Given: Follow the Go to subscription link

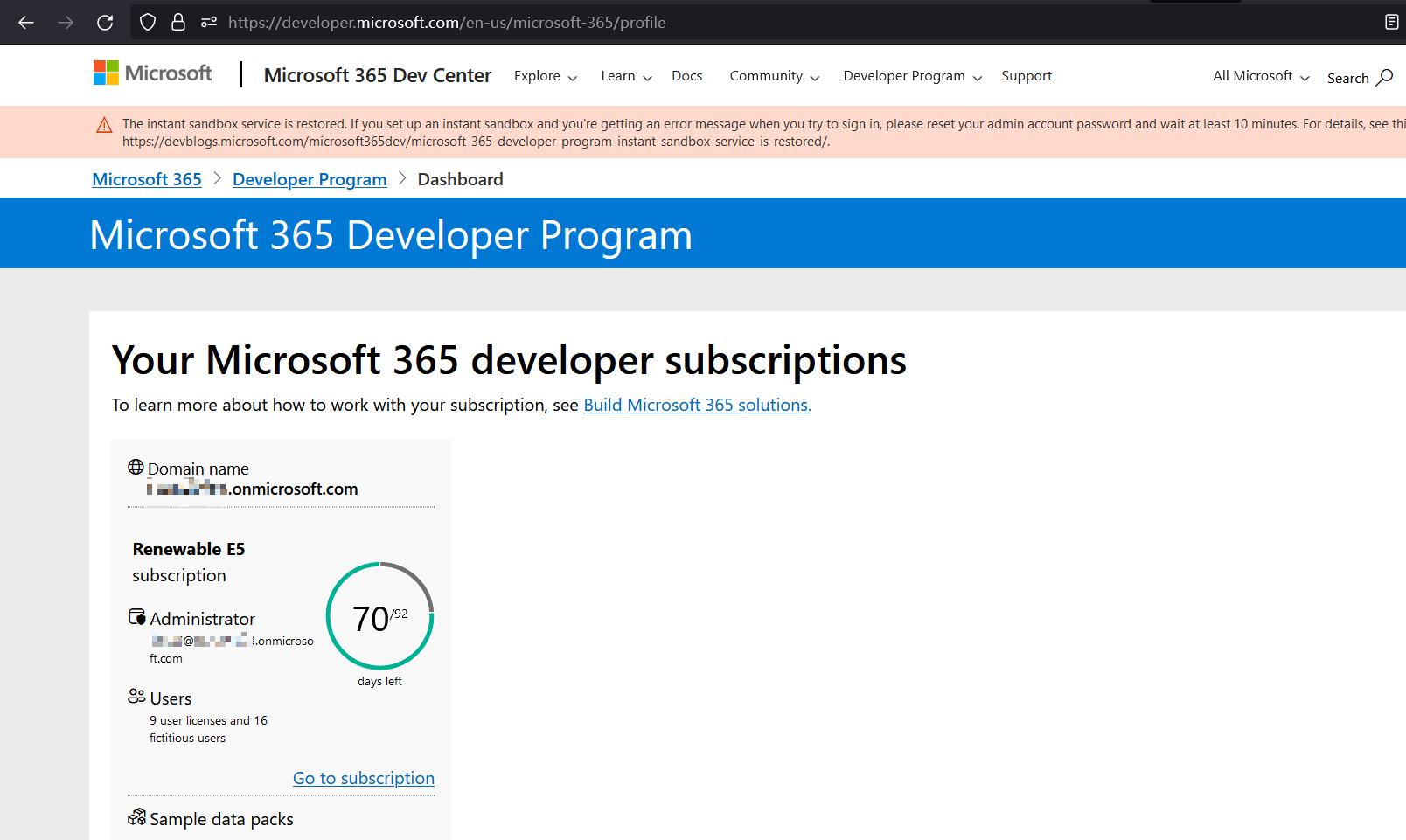Looking at the screenshot, I should [x=363, y=778].
